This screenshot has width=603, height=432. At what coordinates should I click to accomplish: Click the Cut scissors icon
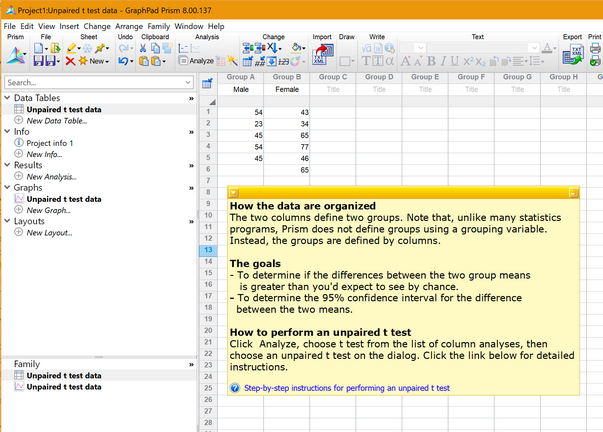click(143, 47)
